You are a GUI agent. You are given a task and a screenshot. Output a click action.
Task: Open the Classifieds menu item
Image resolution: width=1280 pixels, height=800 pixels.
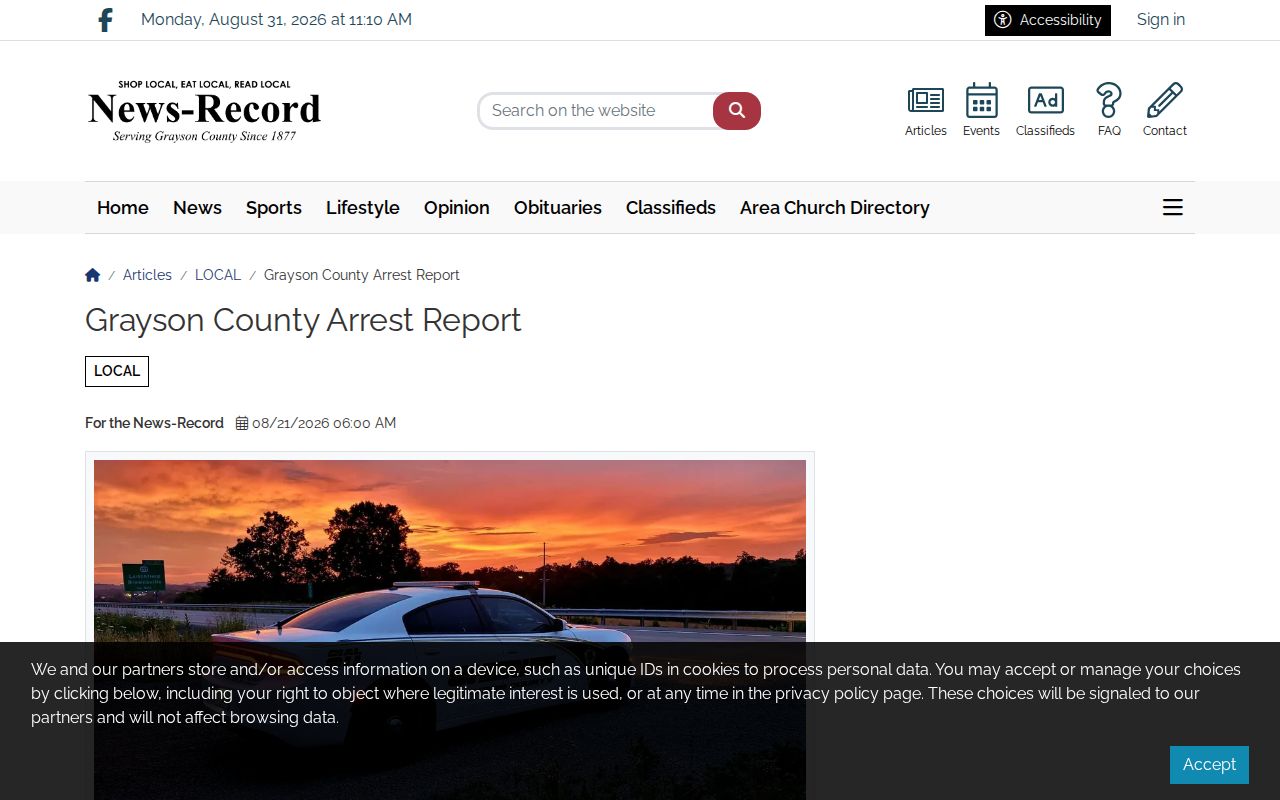[x=671, y=208]
